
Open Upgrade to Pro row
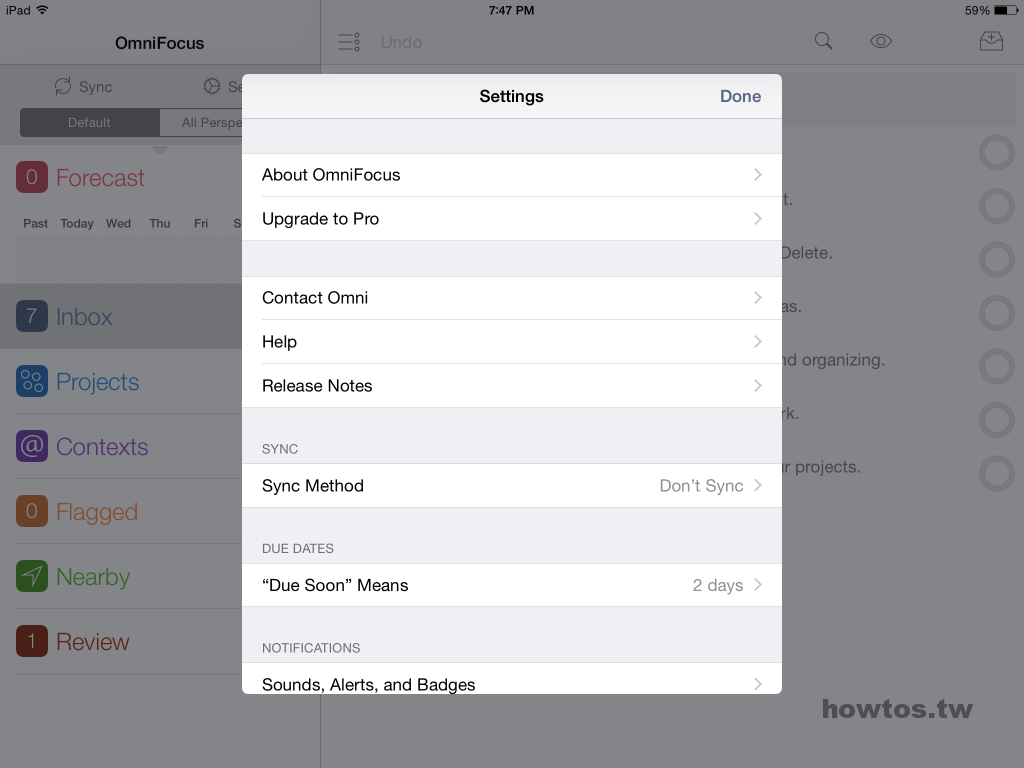pyautogui.click(x=511, y=219)
